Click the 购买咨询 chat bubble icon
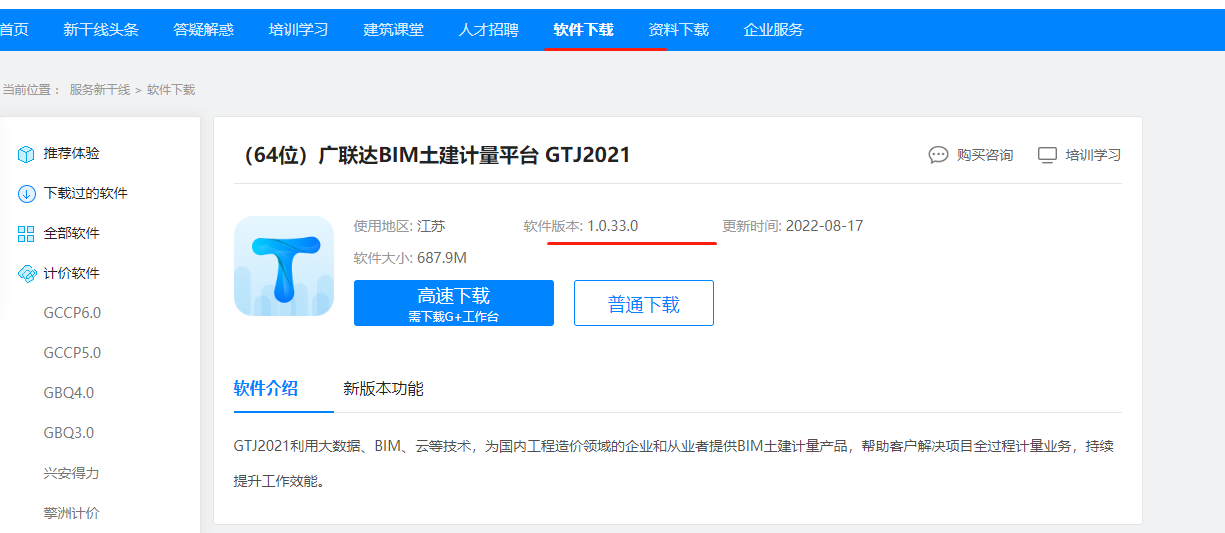This screenshot has width=1225, height=533. [938, 155]
